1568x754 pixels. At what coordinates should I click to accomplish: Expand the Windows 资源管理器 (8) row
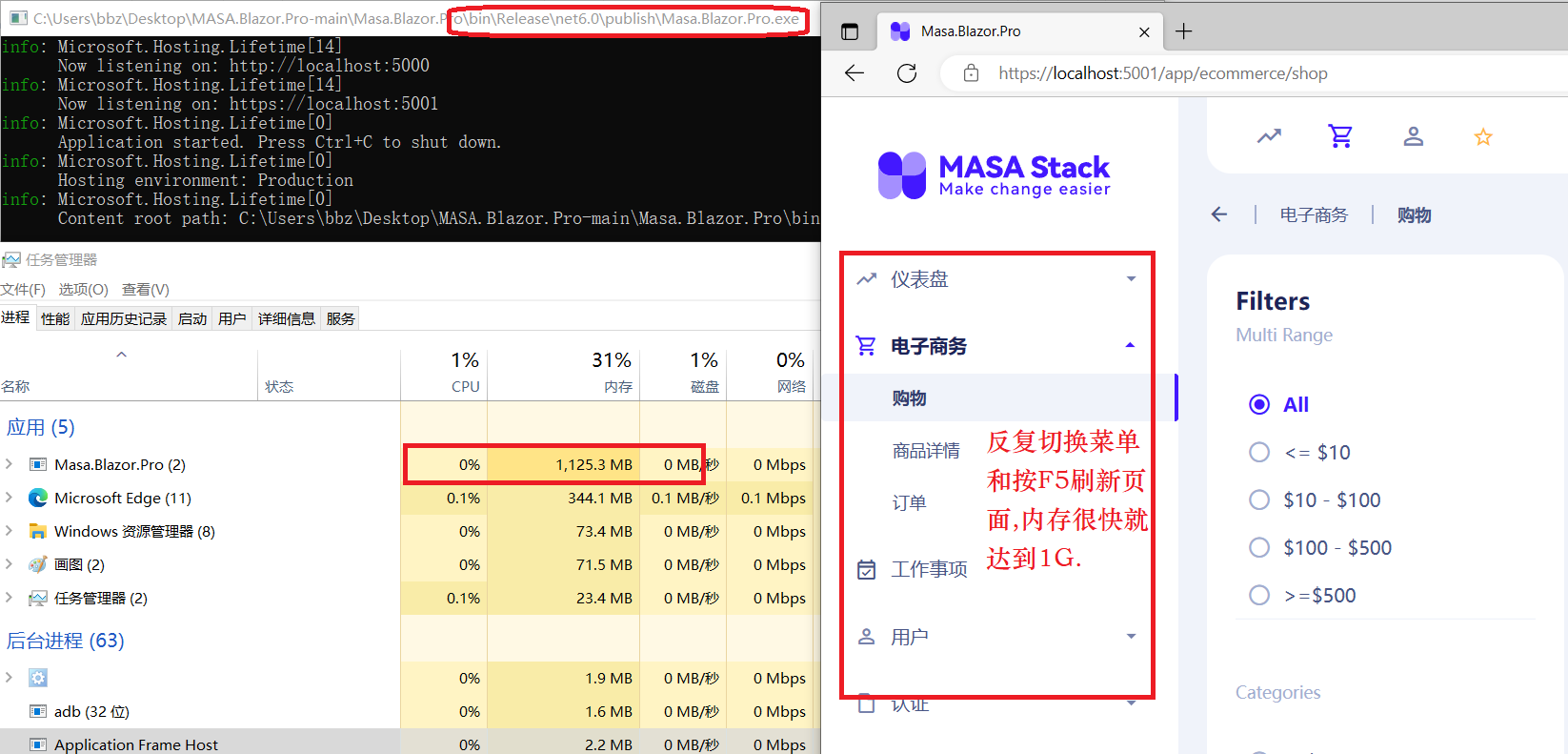point(10,531)
